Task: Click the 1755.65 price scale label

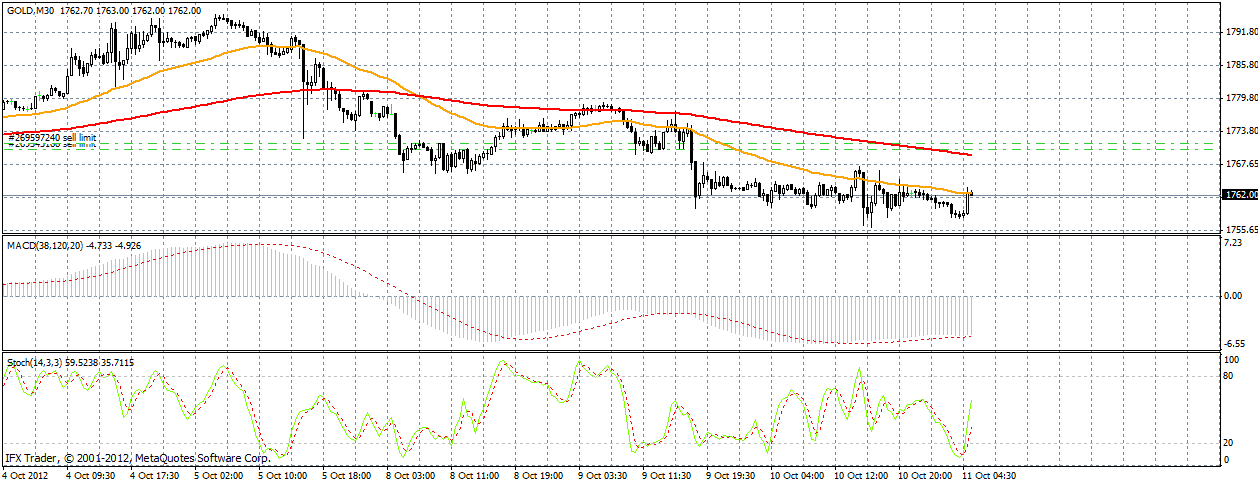Action: [1239, 229]
